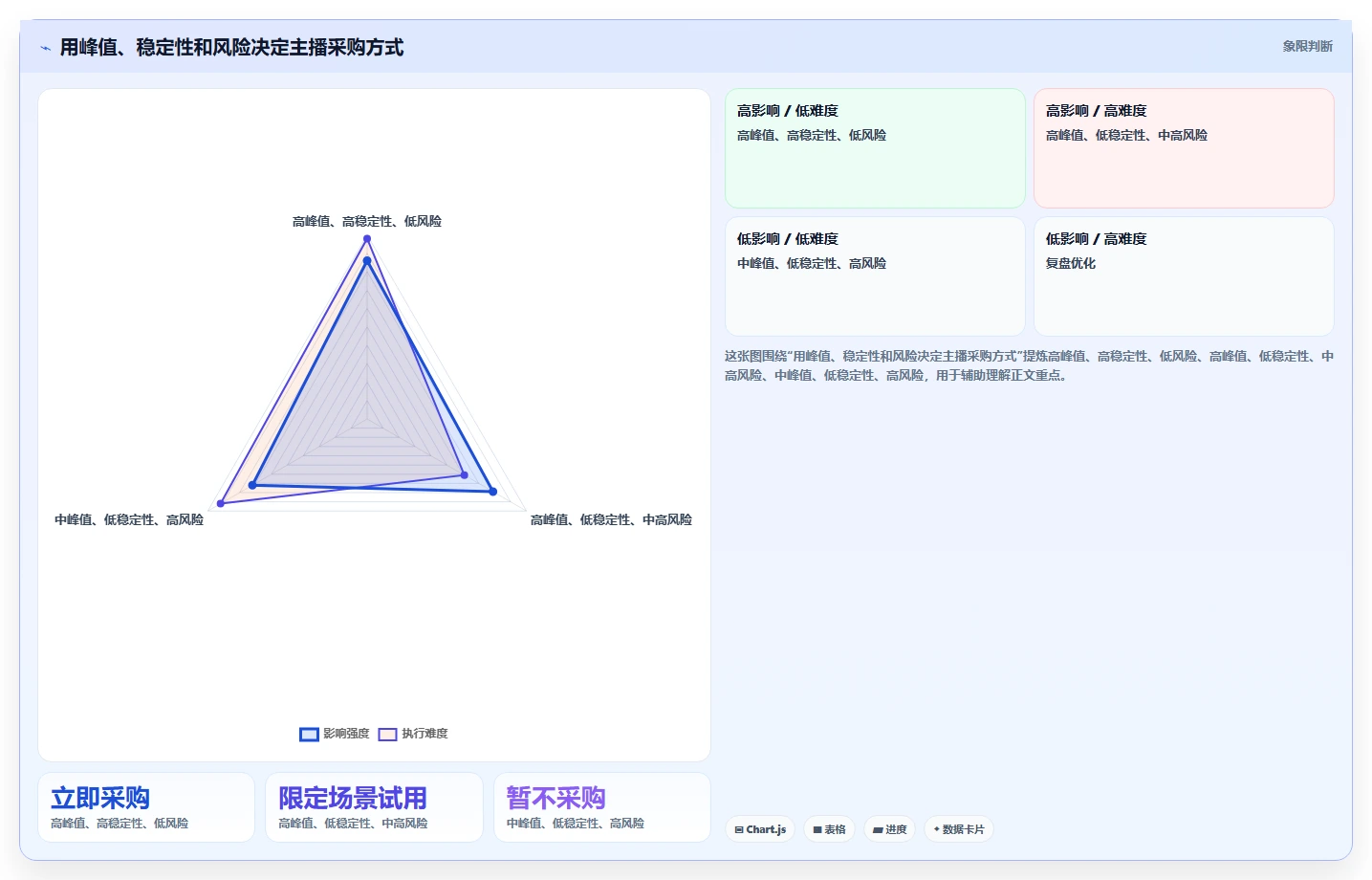1372x880 pixels.
Task: Click the purple 执行难度 legend swatch
Action: (x=387, y=734)
